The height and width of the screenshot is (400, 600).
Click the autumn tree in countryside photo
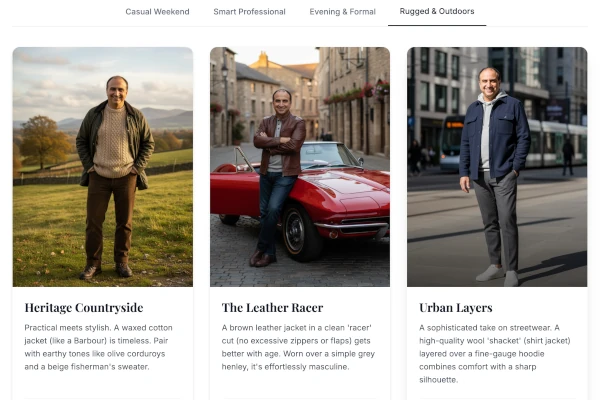tap(44, 142)
